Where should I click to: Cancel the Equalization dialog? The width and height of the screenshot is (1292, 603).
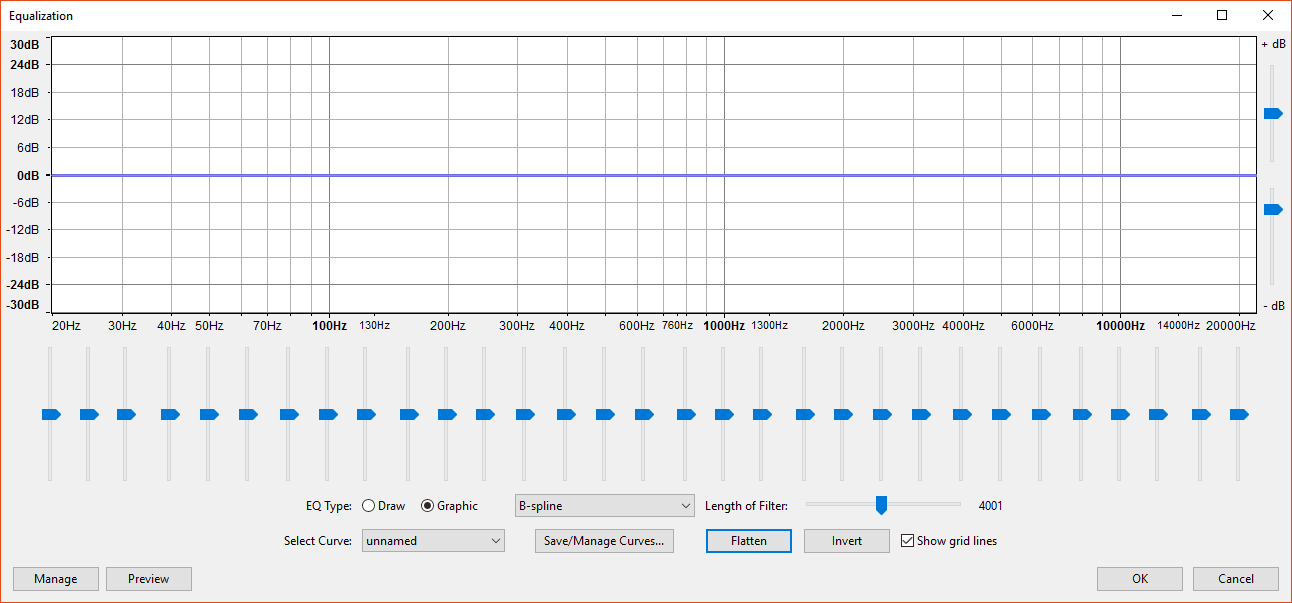pos(1235,579)
